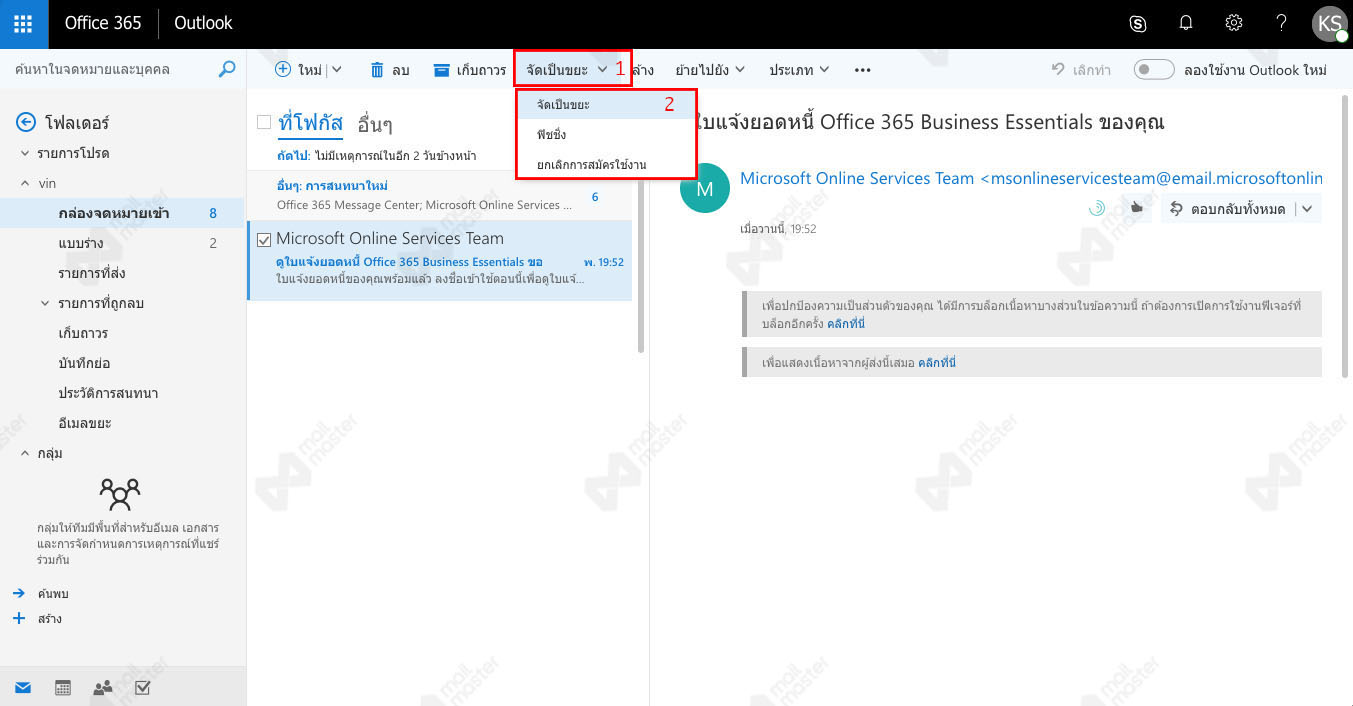Switch to the Tasks module icon
The image size is (1353, 706).
click(142, 687)
